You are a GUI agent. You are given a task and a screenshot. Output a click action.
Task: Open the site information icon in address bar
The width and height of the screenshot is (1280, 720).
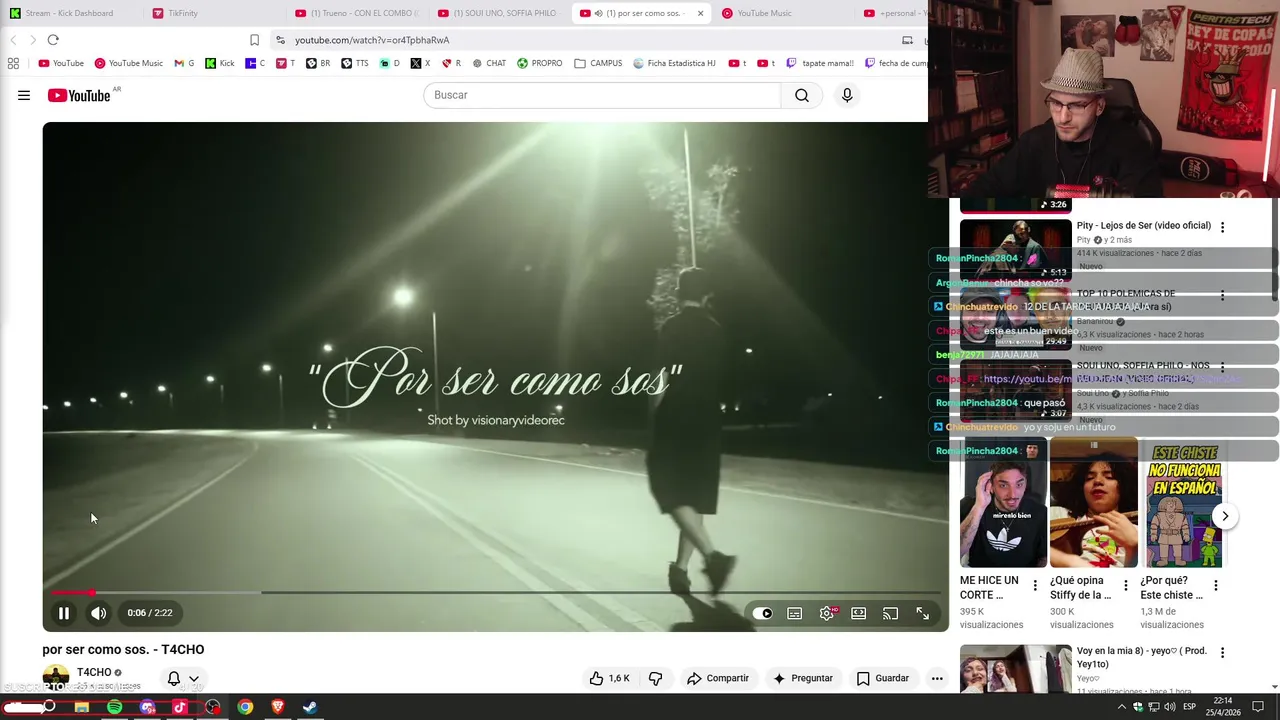coord(281,40)
